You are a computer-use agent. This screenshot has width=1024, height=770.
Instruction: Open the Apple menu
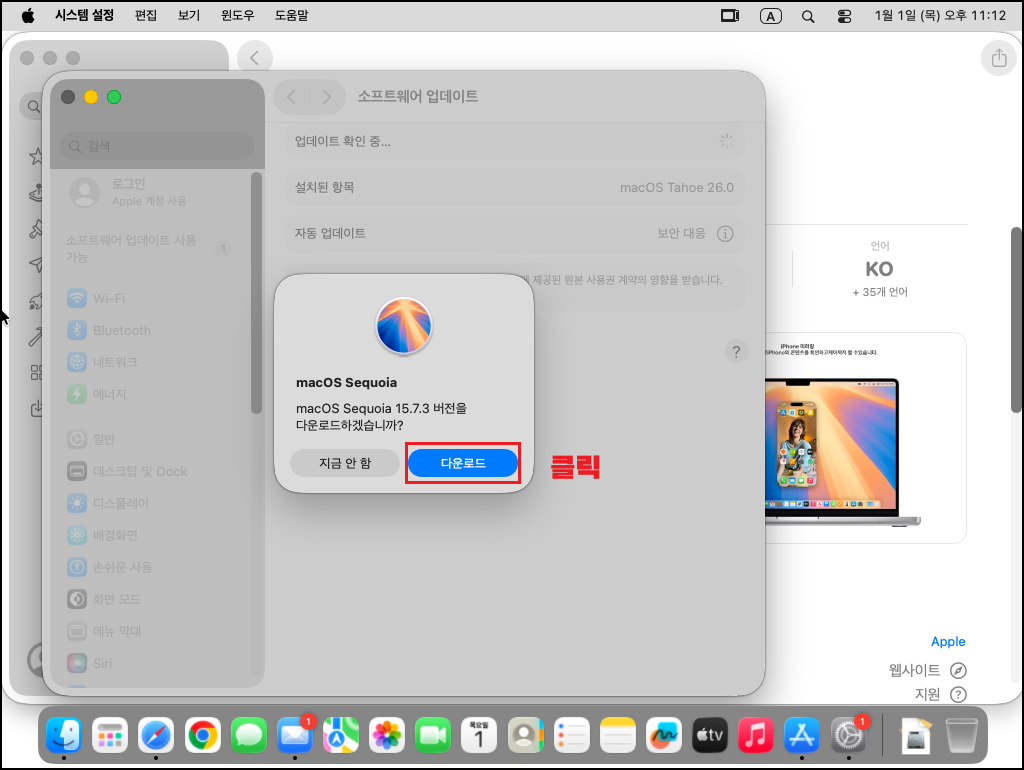(x=28, y=16)
